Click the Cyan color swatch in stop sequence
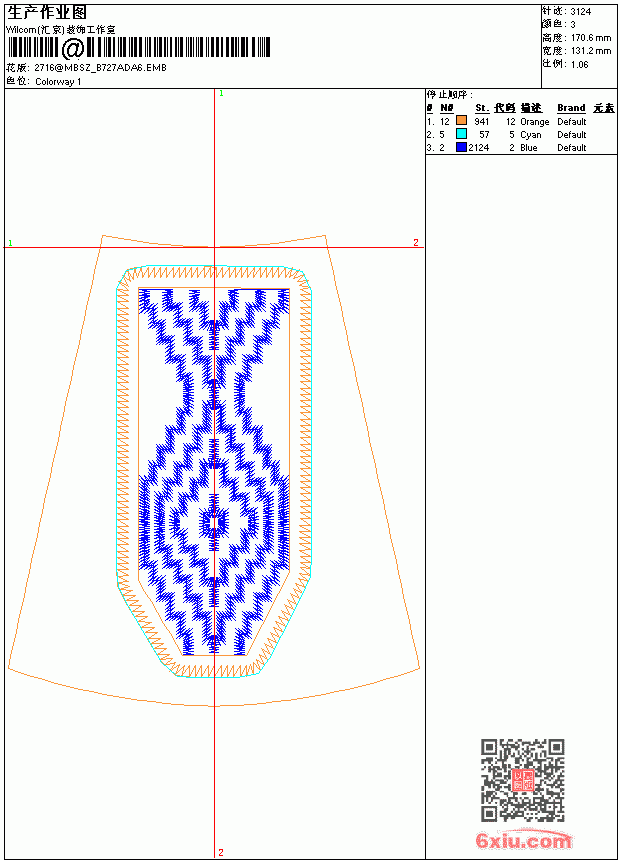Image resolution: width=620 pixels, height=860 pixels. [x=461, y=134]
